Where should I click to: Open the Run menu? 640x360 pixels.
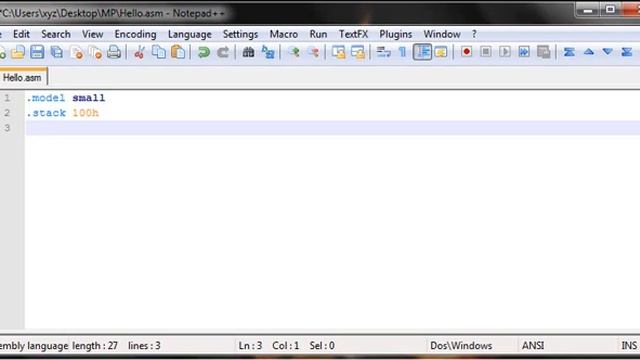click(x=318, y=34)
